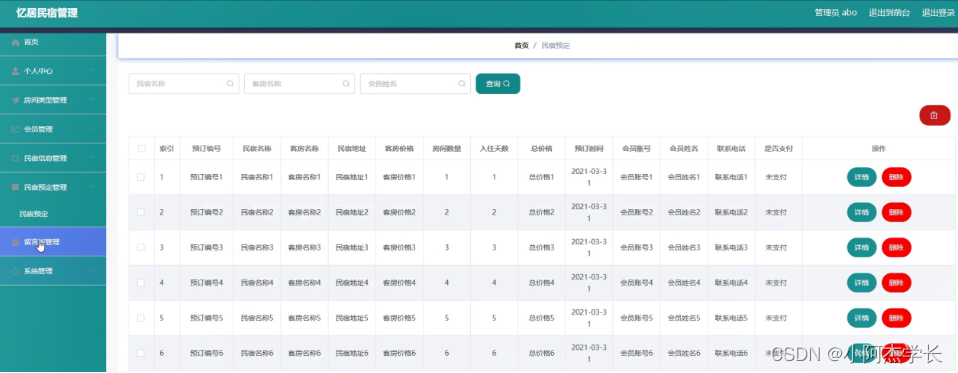Click 删除 for row 预订编号2

[896, 212]
